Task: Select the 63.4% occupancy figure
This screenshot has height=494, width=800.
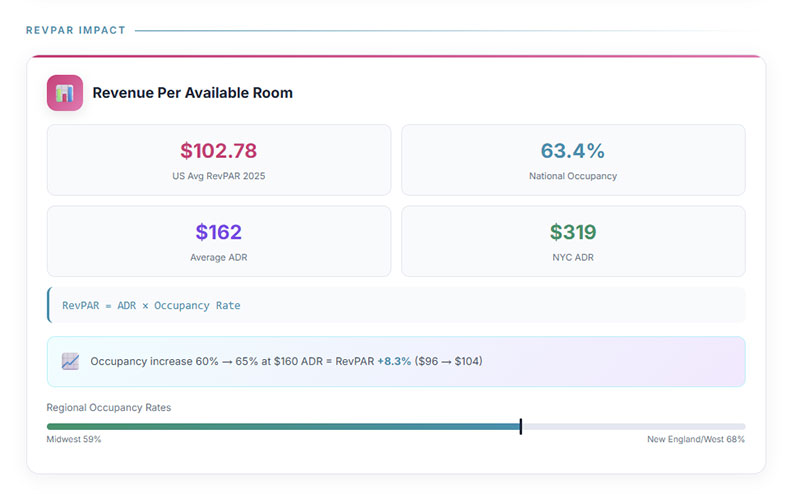Action: pos(572,151)
